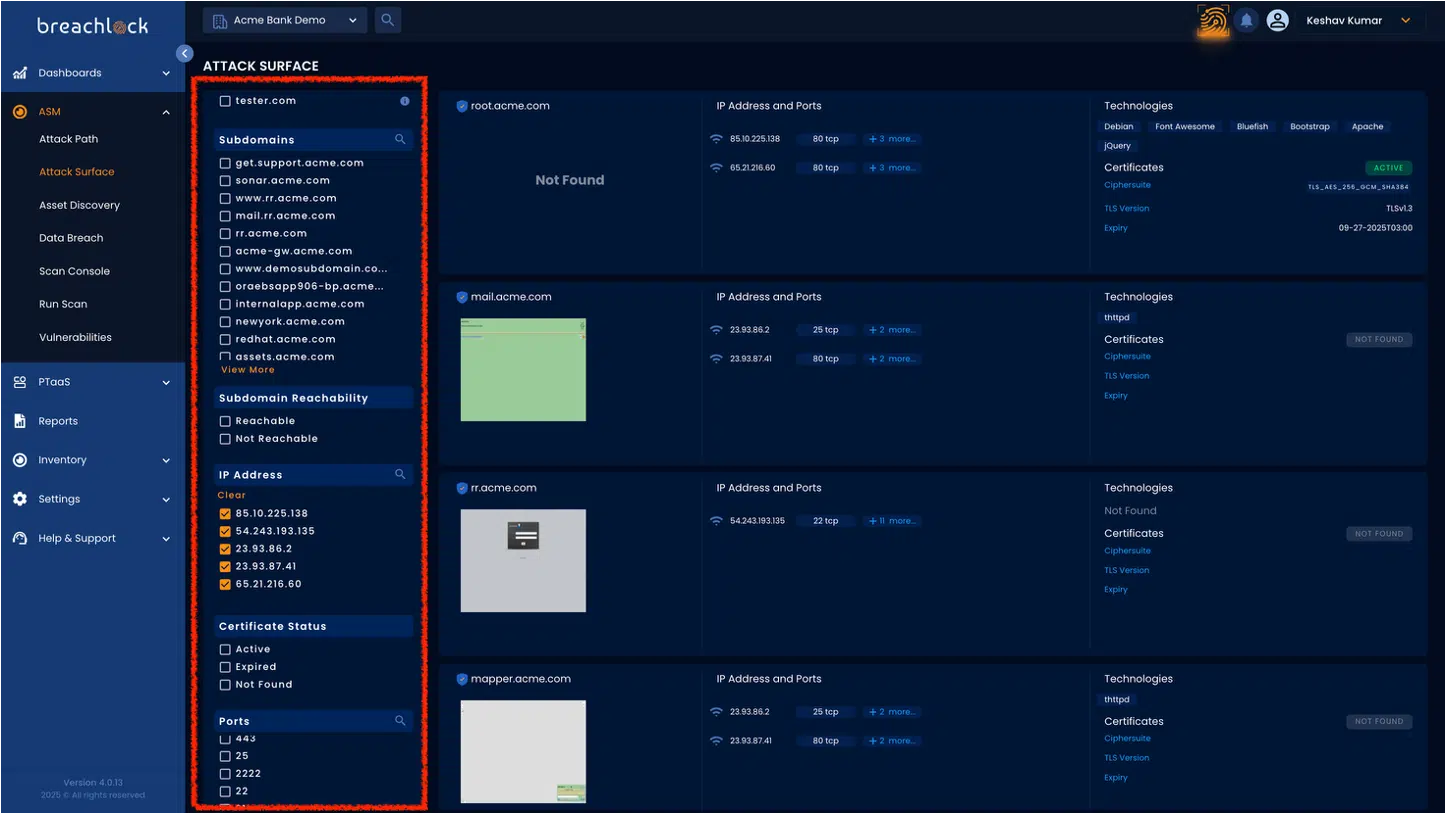This screenshot has height=814, width=1446.
Task: Search IP addresses with the magnifier icon
Action: [400, 475]
